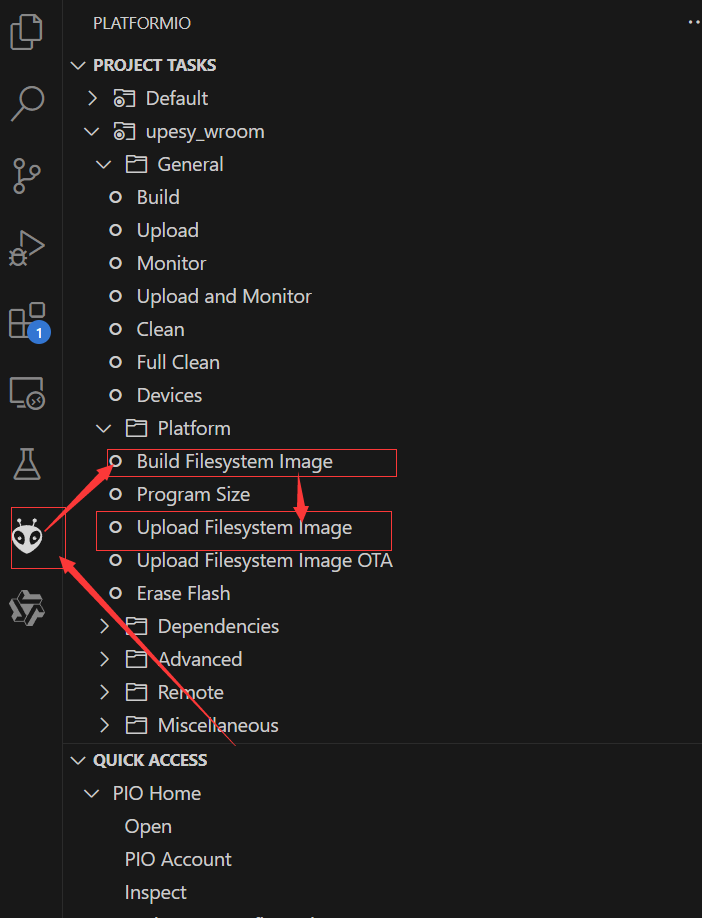The height and width of the screenshot is (918, 702).
Task: Run the Upload task
Action: click(167, 231)
